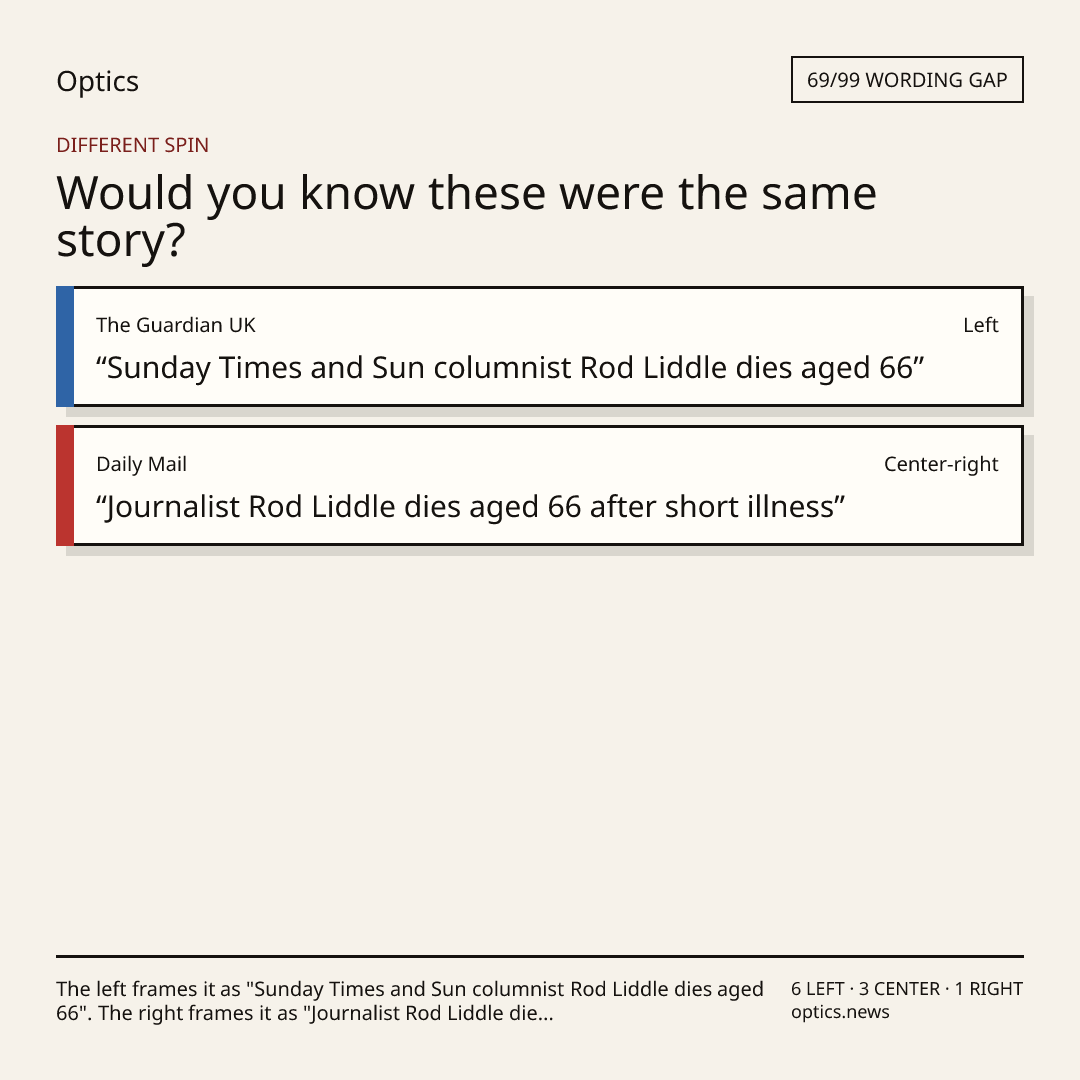Open the optics.news link
The width and height of the screenshot is (1080, 1080).
(x=840, y=1012)
